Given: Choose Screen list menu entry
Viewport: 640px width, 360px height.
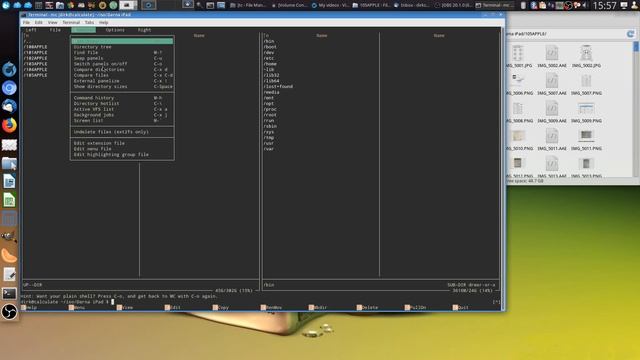Looking at the screenshot, I should tap(122, 121).
